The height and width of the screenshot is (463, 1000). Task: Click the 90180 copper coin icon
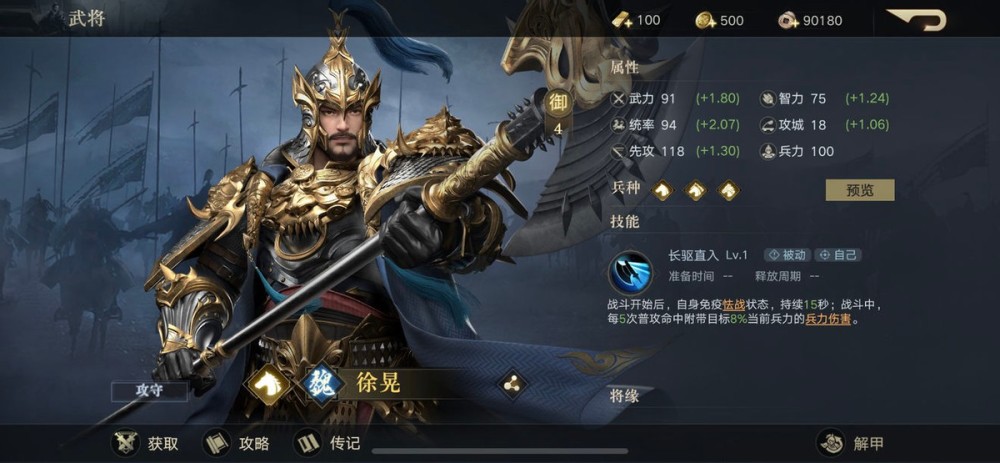(789, 20)
